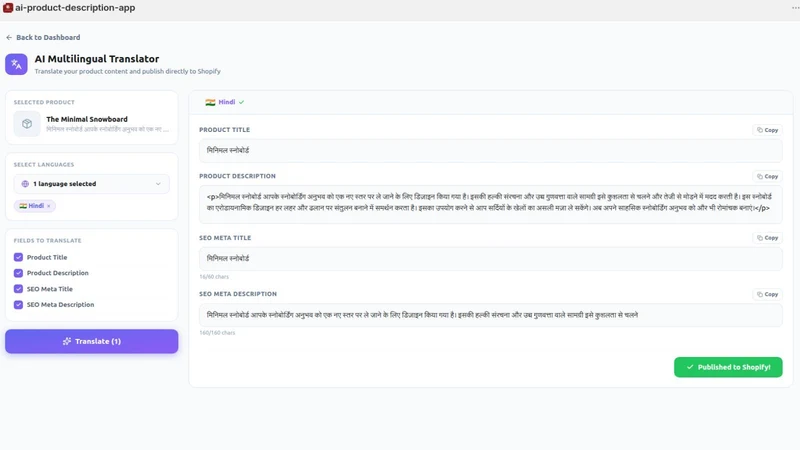Click the 160/160 chars counter text
Screen dimensions: 800x450
coord(217,333)
